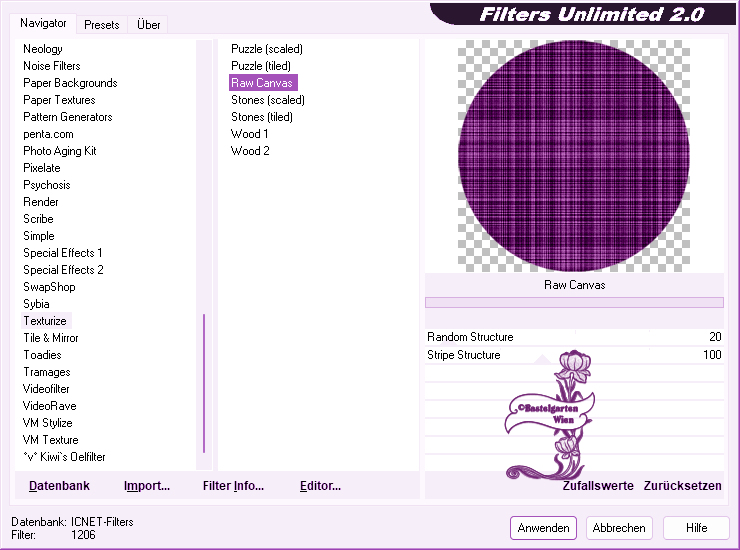The image size is (740, 550).
Task: Cancel with Abbrechen button
Action: (x=619, y=528)
